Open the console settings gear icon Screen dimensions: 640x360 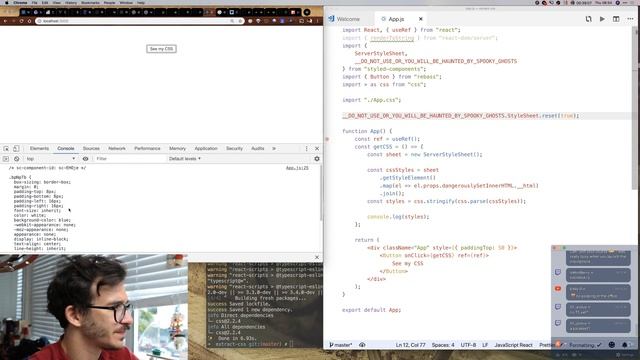tap(317, 159)
